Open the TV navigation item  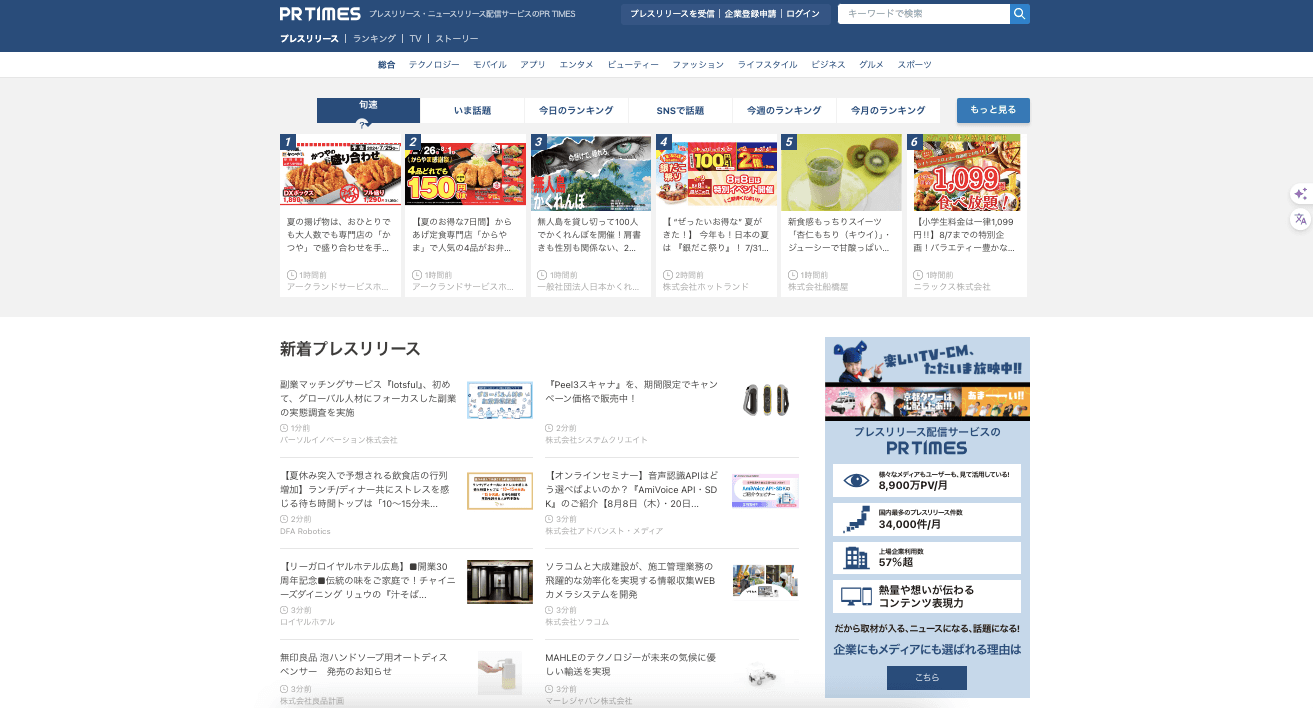click(415, 39)
